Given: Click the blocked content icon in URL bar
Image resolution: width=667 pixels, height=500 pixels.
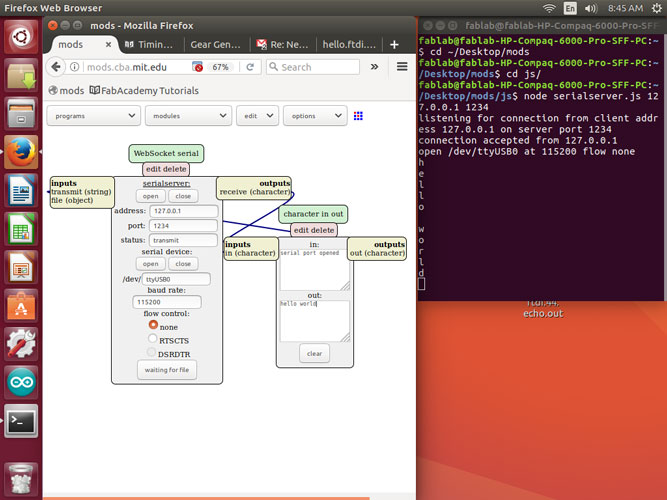Looking at the screenshot, I should [197, 67].
